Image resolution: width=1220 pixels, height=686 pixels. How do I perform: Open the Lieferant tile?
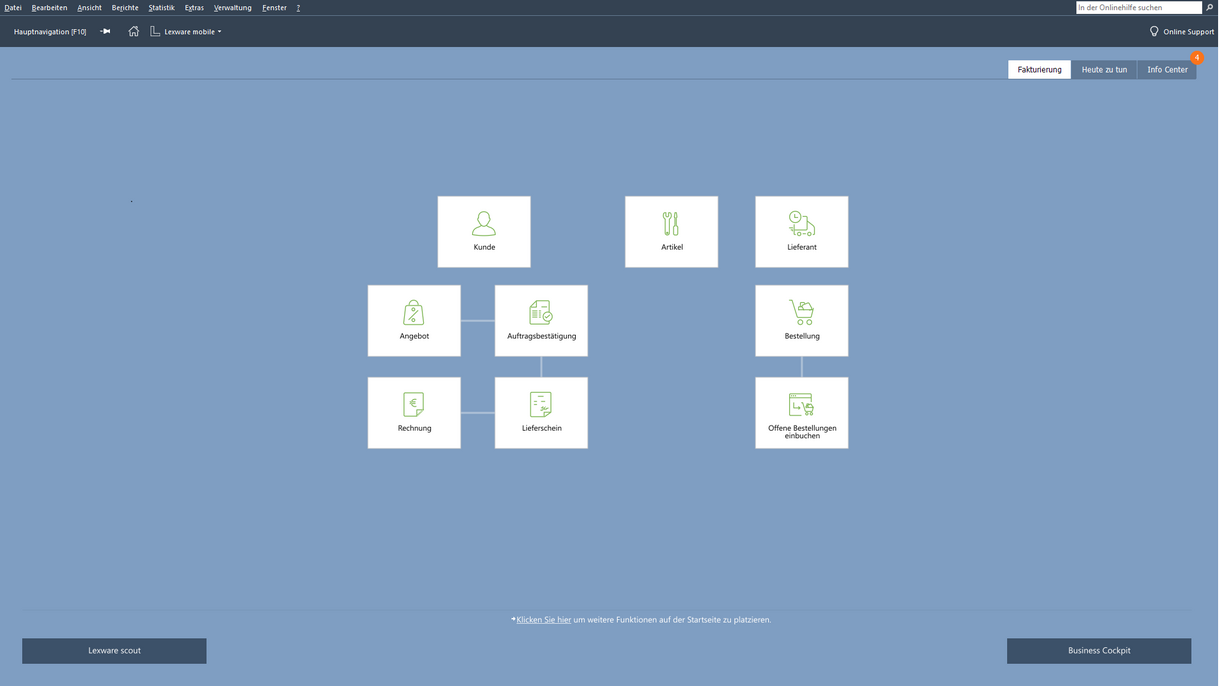[802, 232]
